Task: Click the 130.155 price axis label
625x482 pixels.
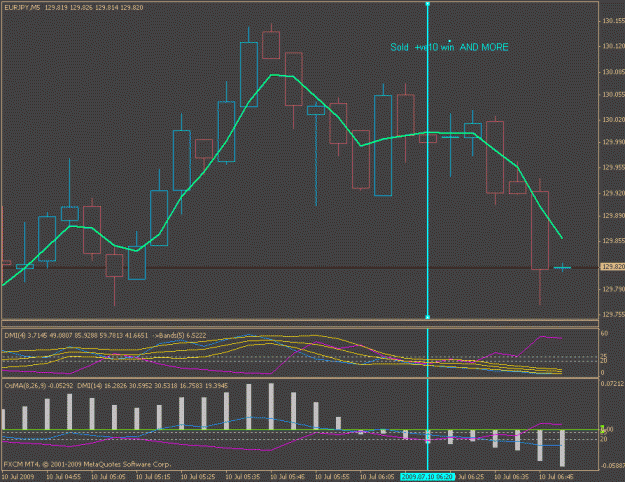Action: (x=614, y=21)
